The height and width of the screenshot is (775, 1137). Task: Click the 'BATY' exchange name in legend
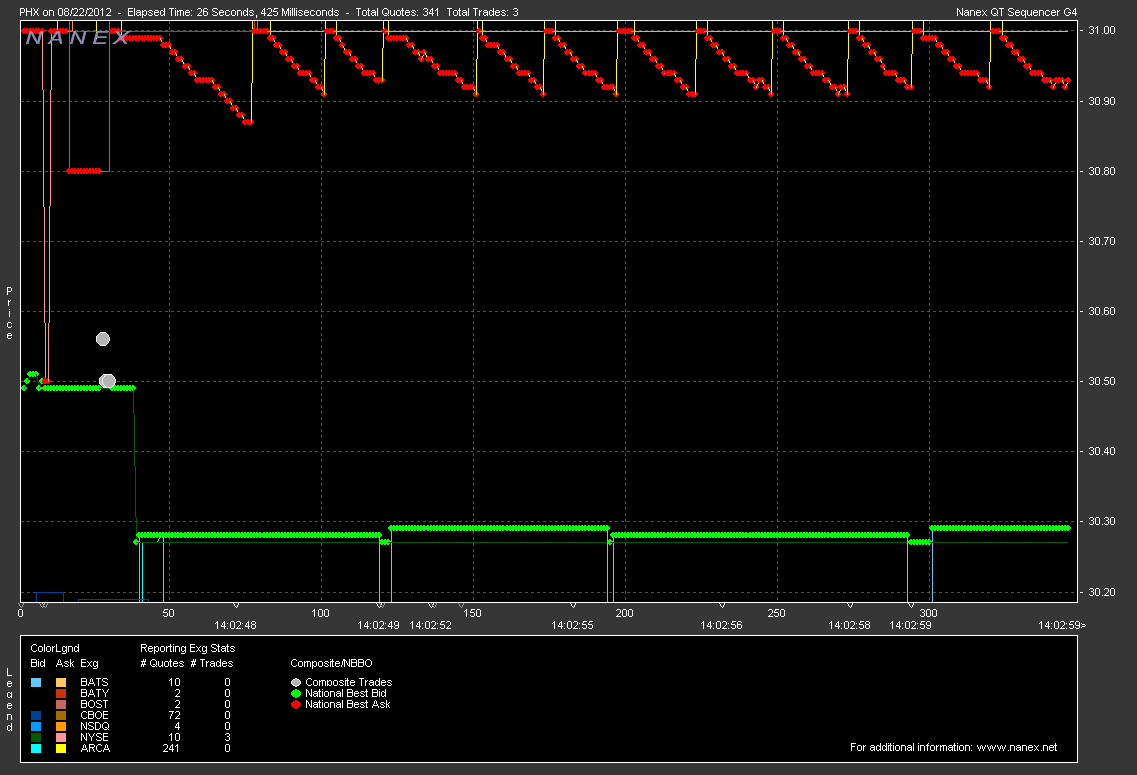[94, 693]
